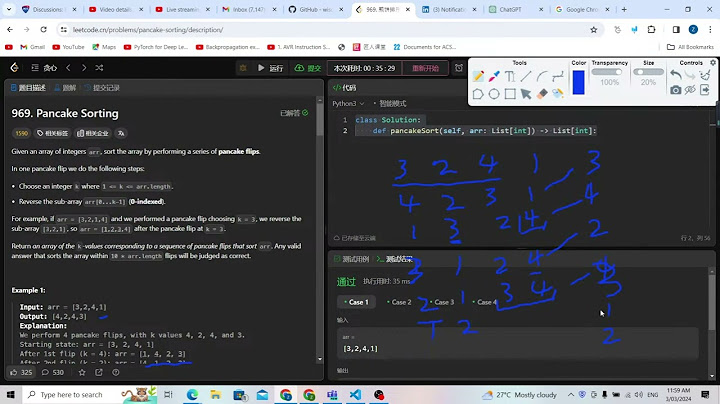Select the highlighter marker tool
Screen dimensions: 720x404
494,76
